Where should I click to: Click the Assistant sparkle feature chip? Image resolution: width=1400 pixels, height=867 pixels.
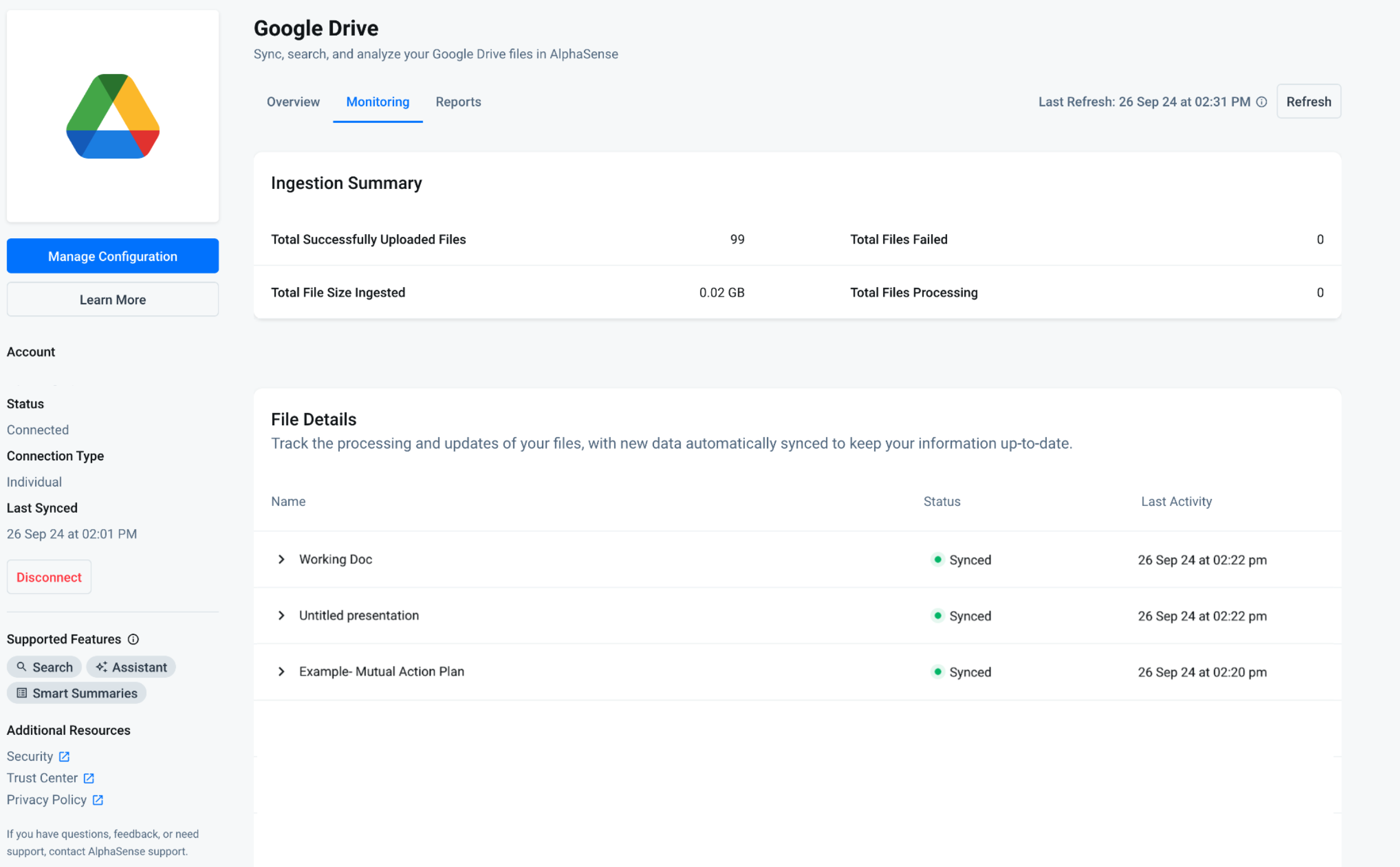pos(131,667)
